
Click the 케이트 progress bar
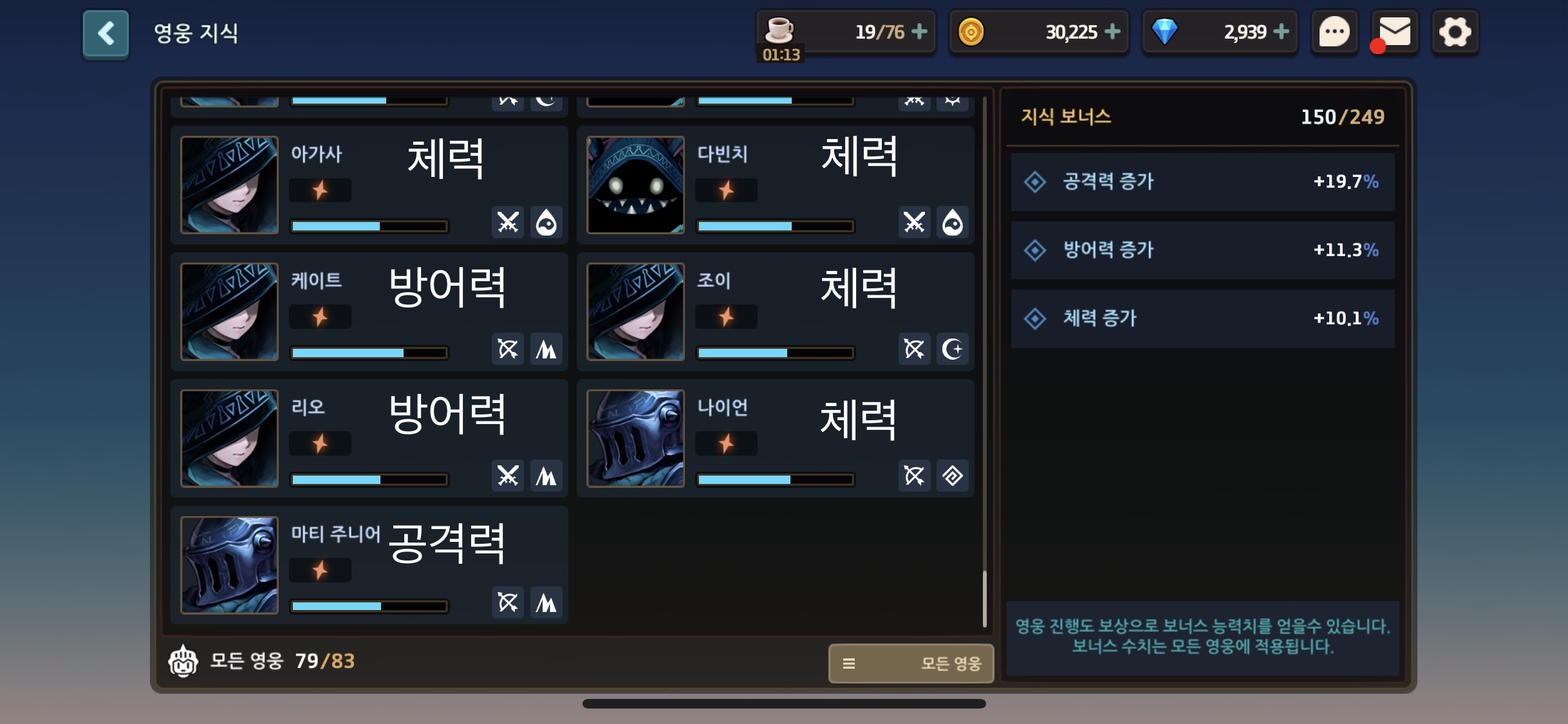click(369, 353)
